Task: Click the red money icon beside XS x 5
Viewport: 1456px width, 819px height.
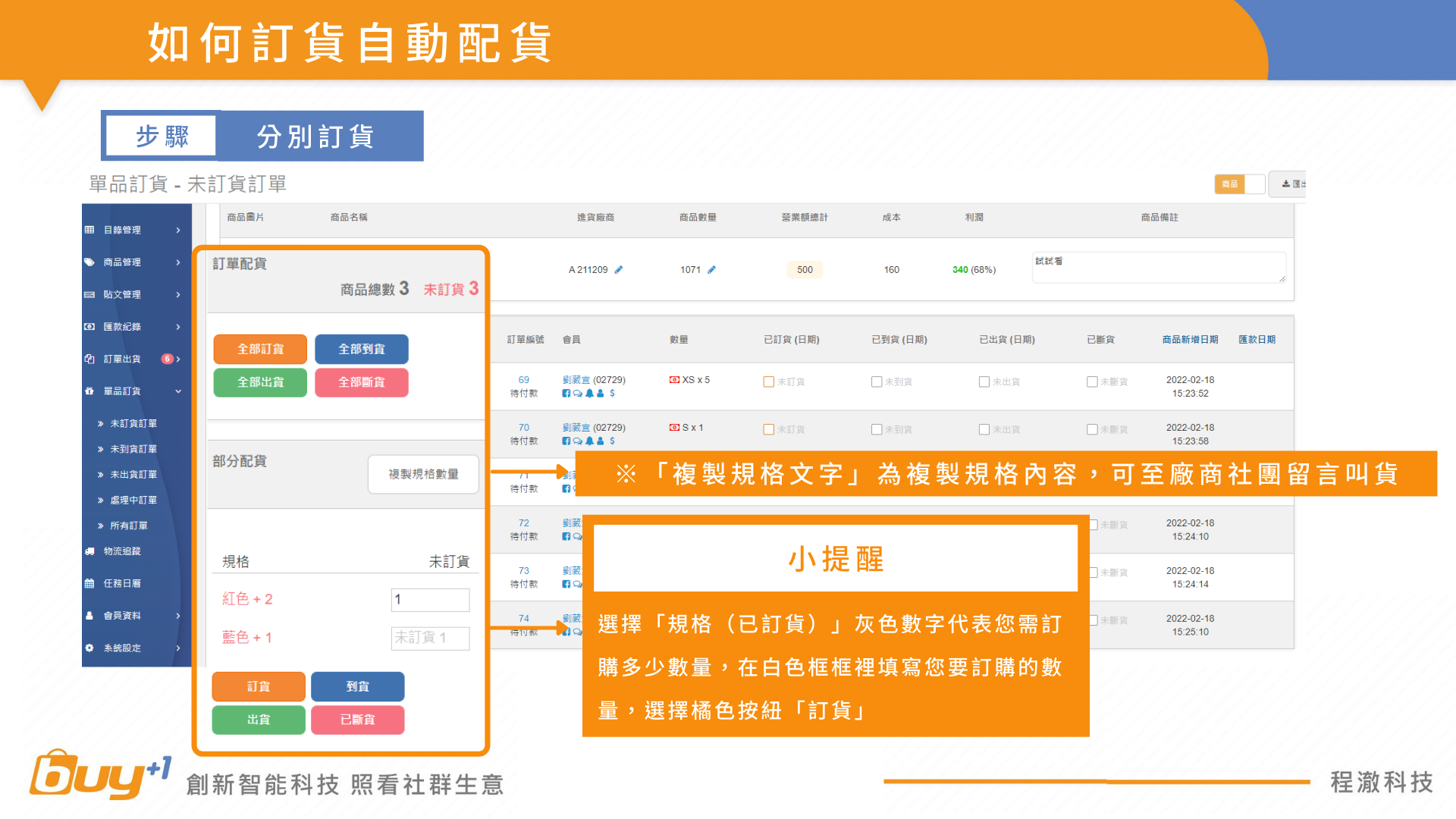Action: coord(674,380)
